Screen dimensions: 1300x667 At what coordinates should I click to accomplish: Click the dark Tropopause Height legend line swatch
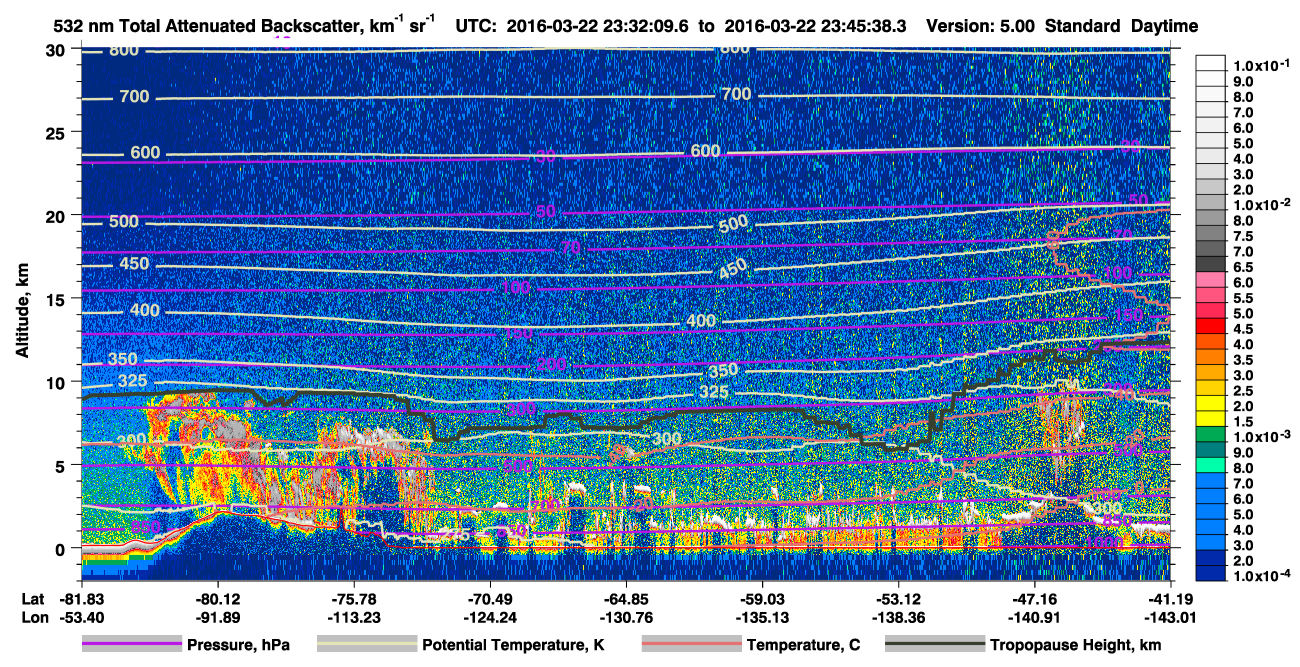click(934, 644)
